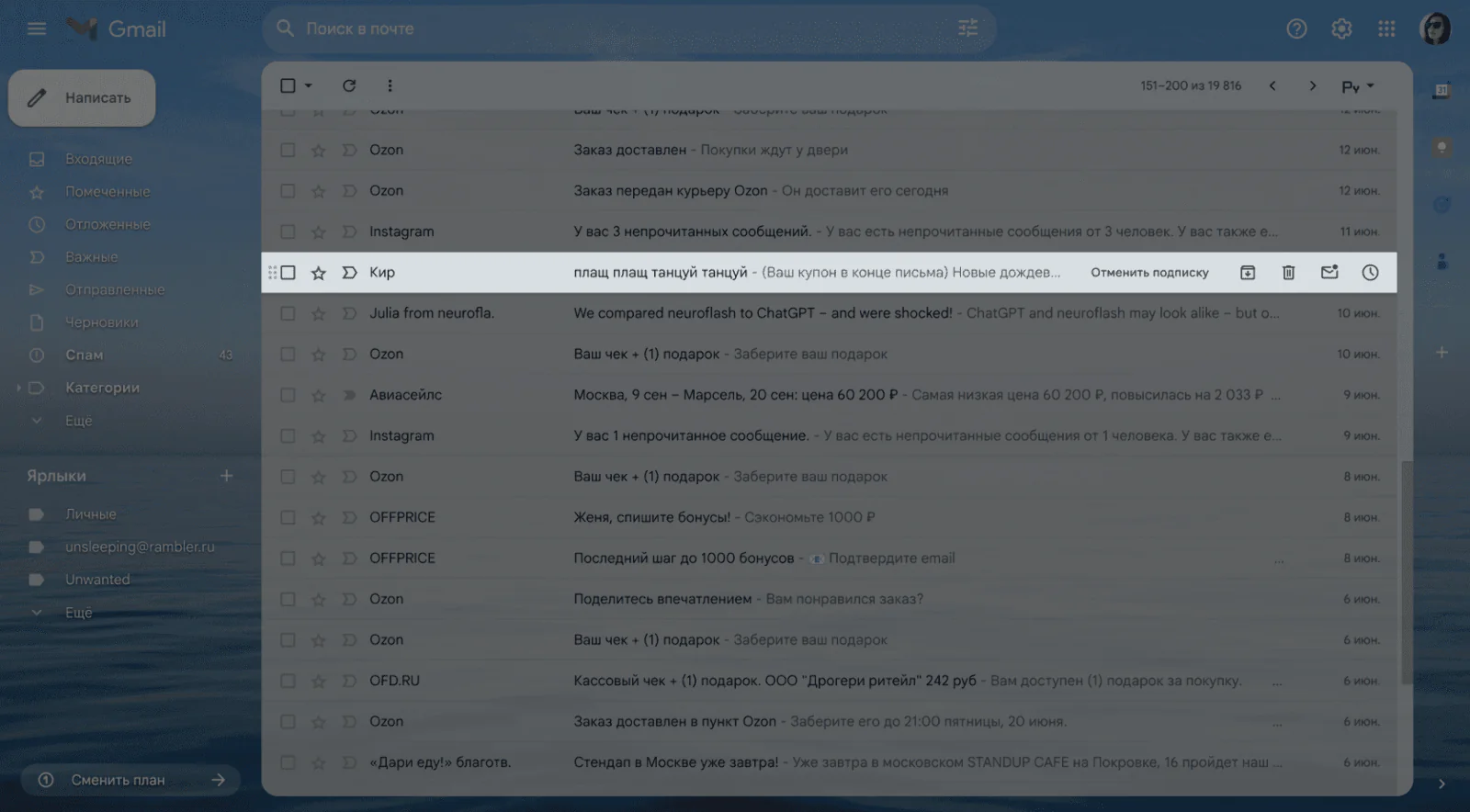Click the Gmail logo
Image resolution: width=1470 pixels, height=812 pixels.
pos(117,29)
